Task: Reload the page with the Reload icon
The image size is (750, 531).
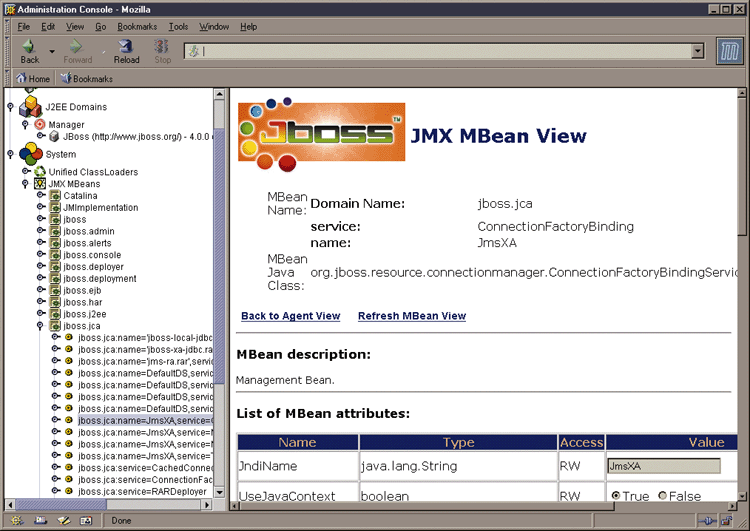Action: click(126, 46)
